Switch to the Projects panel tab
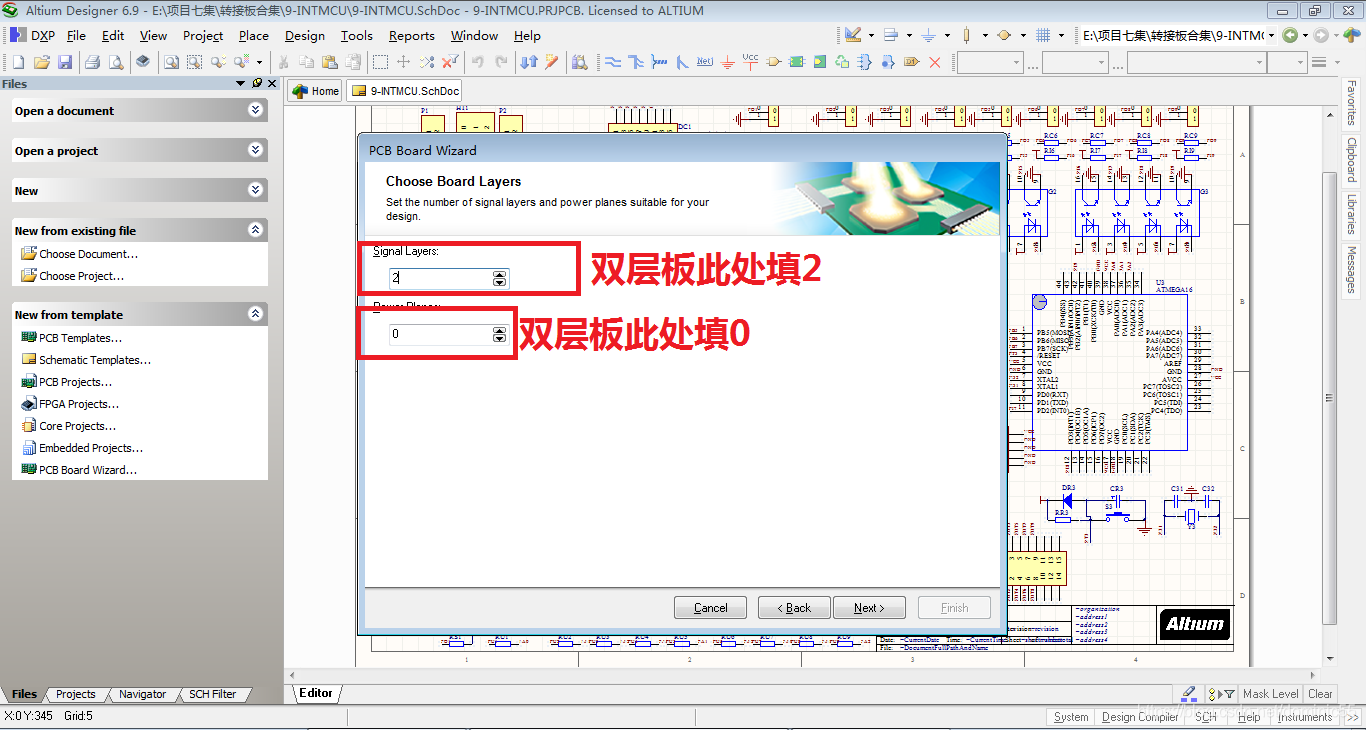Screen dimensions: 1366x730 (x=75, y=694)
